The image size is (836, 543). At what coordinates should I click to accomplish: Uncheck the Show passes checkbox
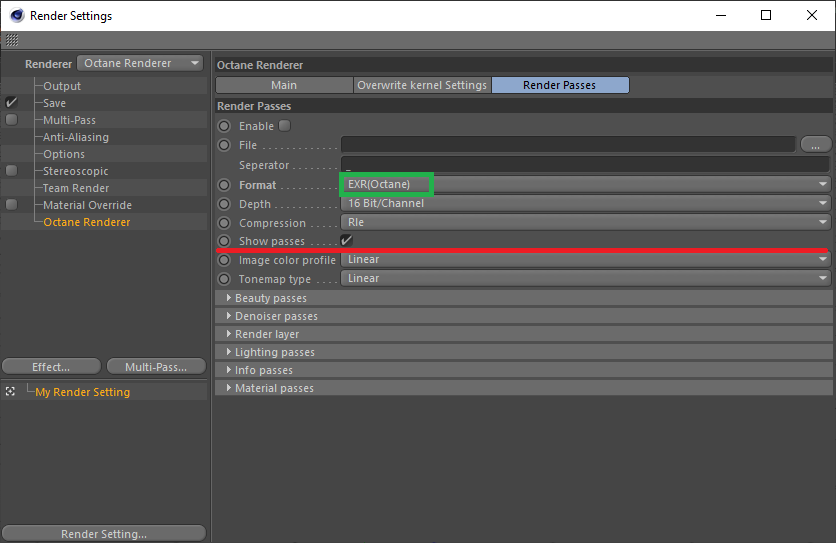(347, 241)
